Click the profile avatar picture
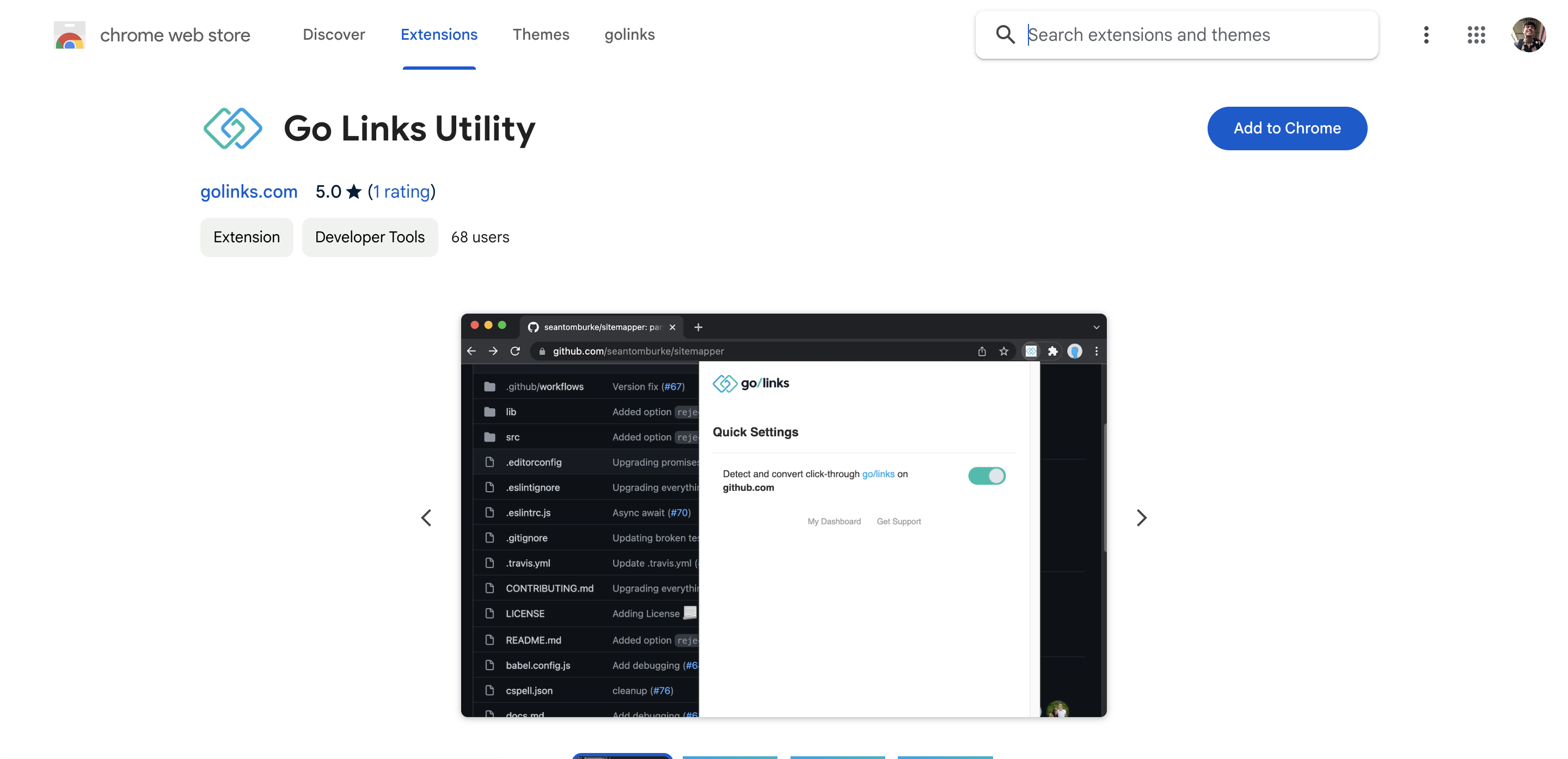This screenshot has width=1568, height=759. [1530, 35]
